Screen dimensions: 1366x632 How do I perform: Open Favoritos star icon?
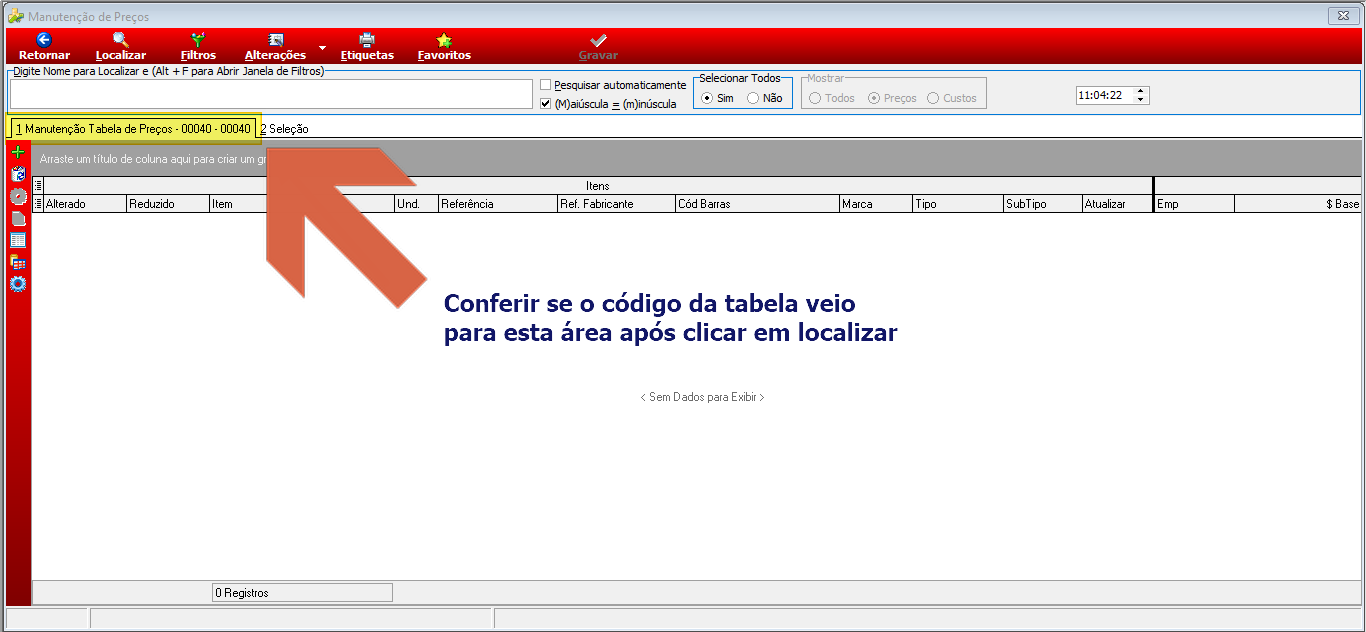pyautogui.click(x=444, y=40)
